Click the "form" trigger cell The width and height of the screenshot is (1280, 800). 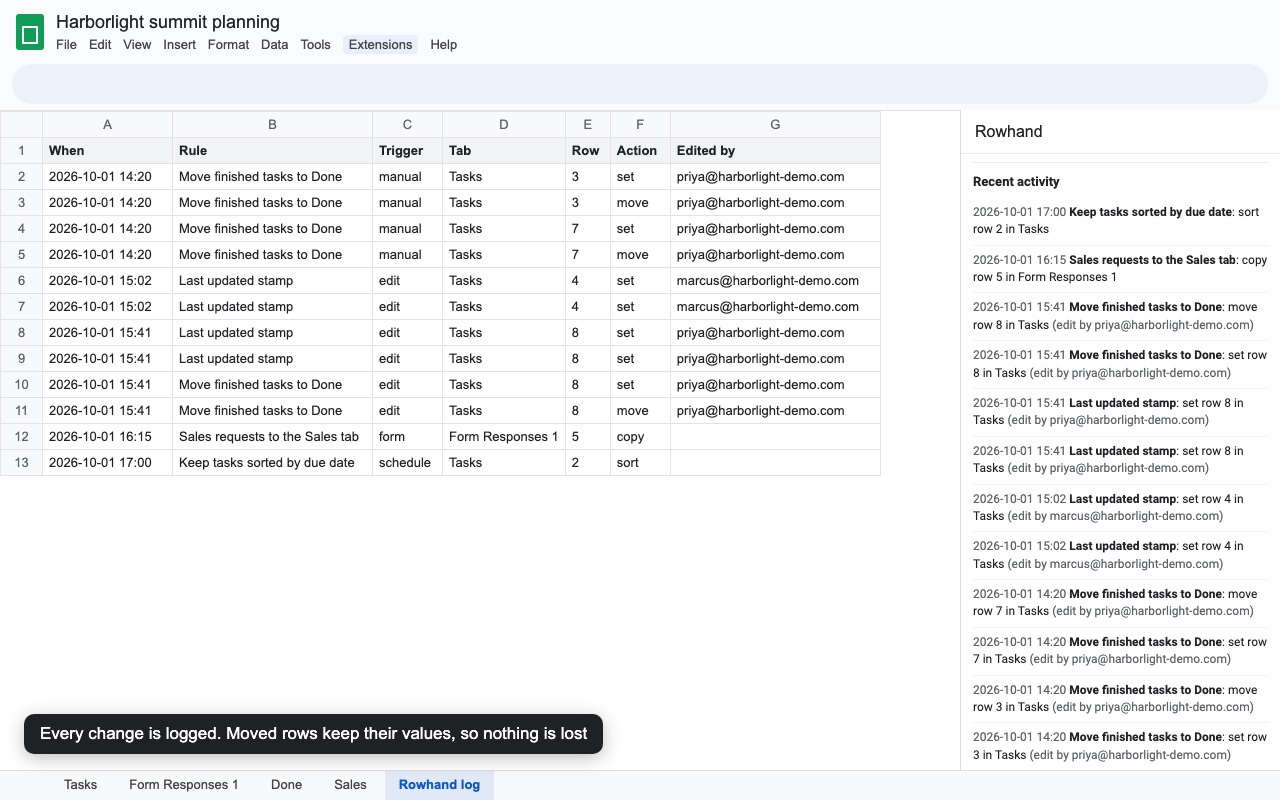click(x=407, y=437)
